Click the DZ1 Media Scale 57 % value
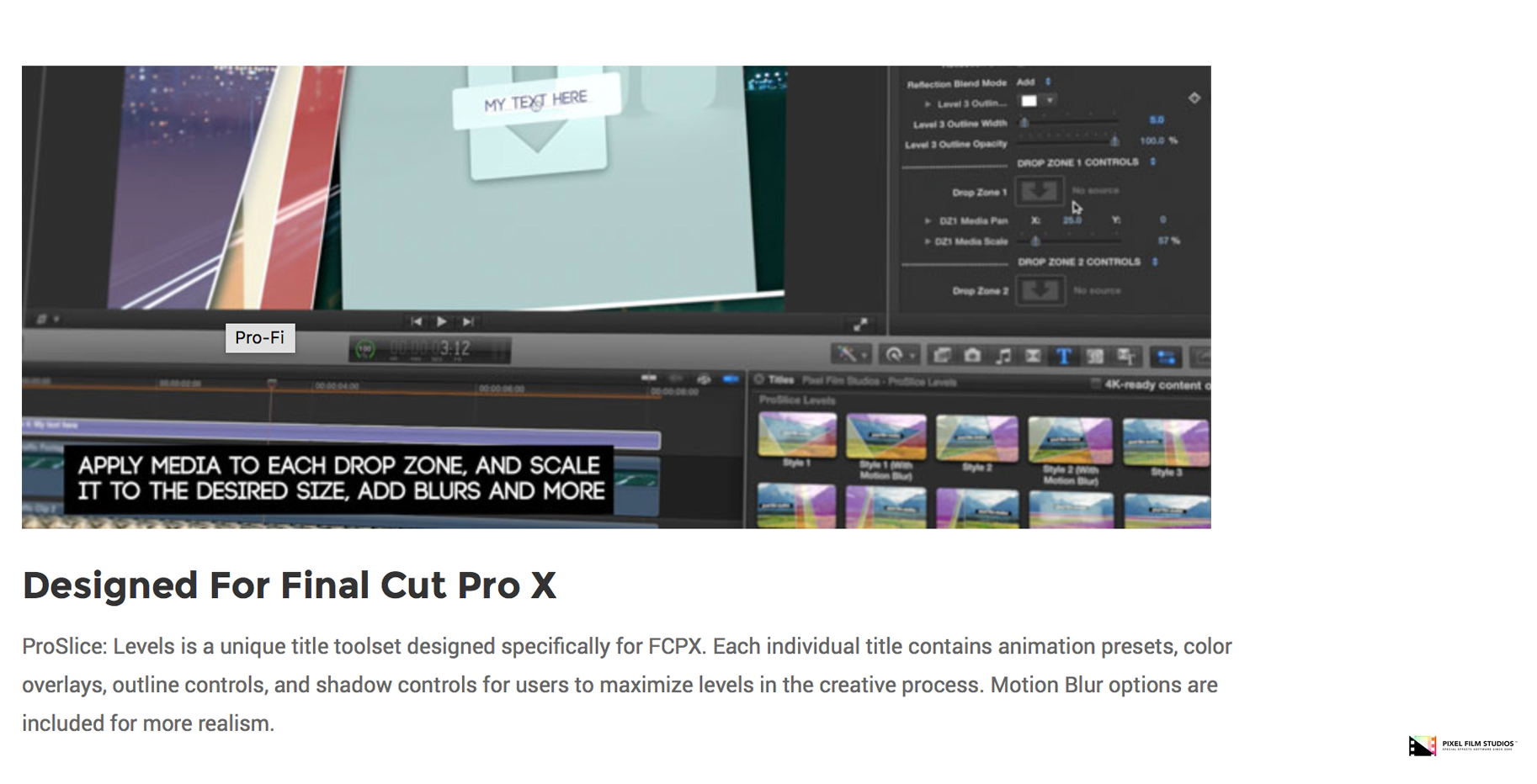 (1168, 241)
